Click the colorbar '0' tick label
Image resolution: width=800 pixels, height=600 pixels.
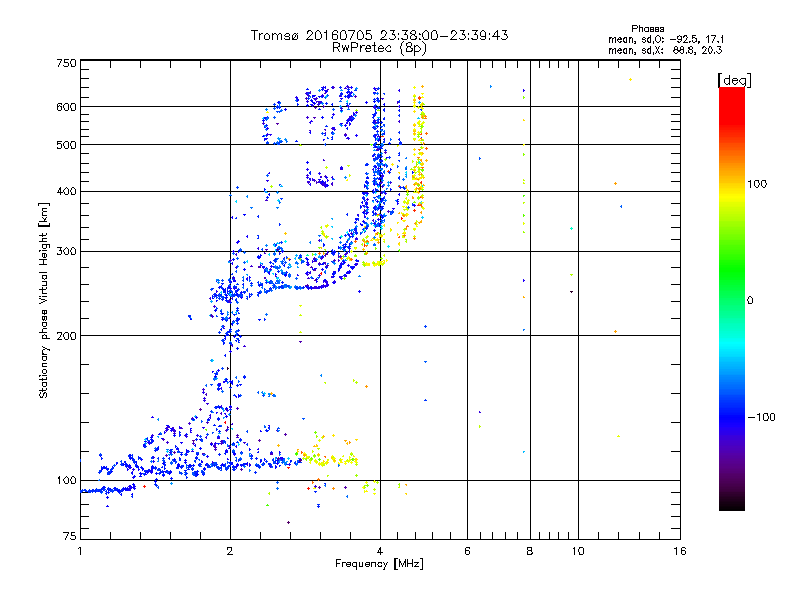[750, 301]
